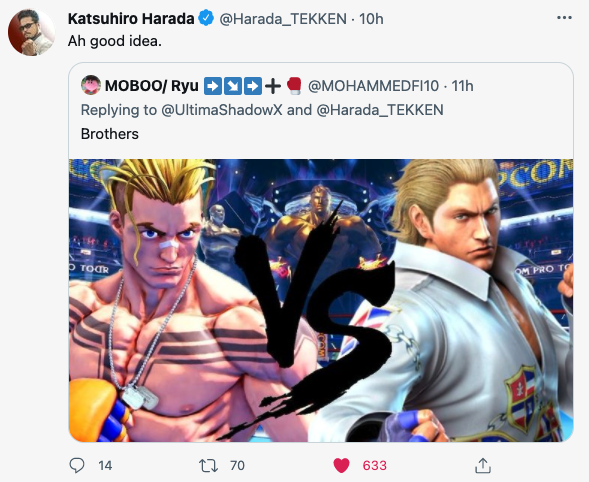Open the Luke vs Steve image
This screenshot has width=589, height=482.
pos(321,300)
